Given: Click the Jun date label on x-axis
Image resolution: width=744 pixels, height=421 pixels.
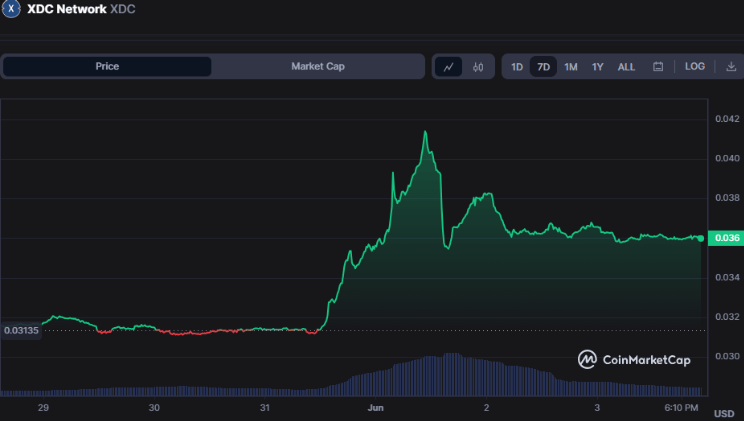Looking at the screenshot, I should [x=375, y=408].
